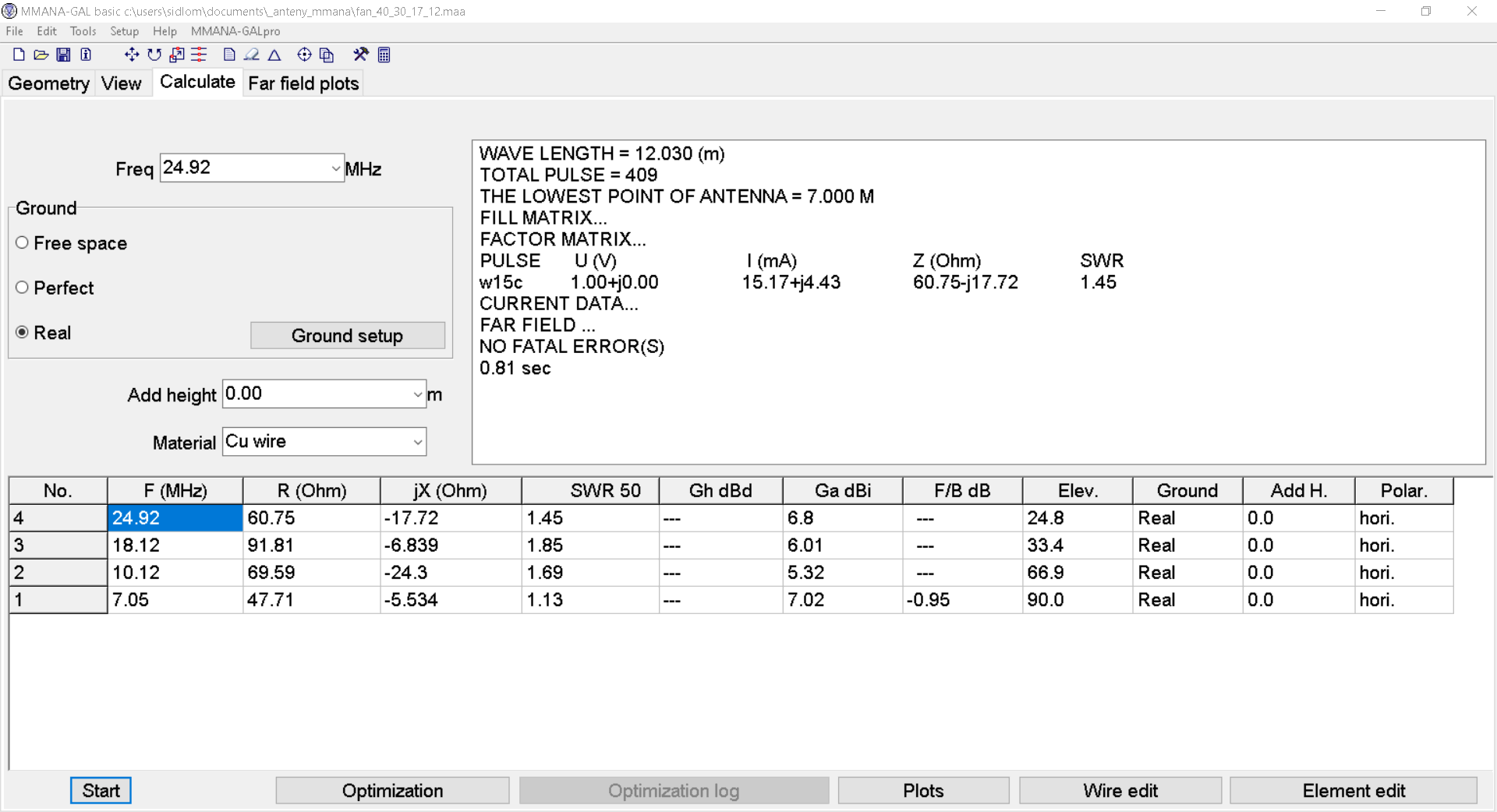Open the calculator toolbar icon
The height and width of the screenshot is (812, 1497).
[x=384, y=55]
